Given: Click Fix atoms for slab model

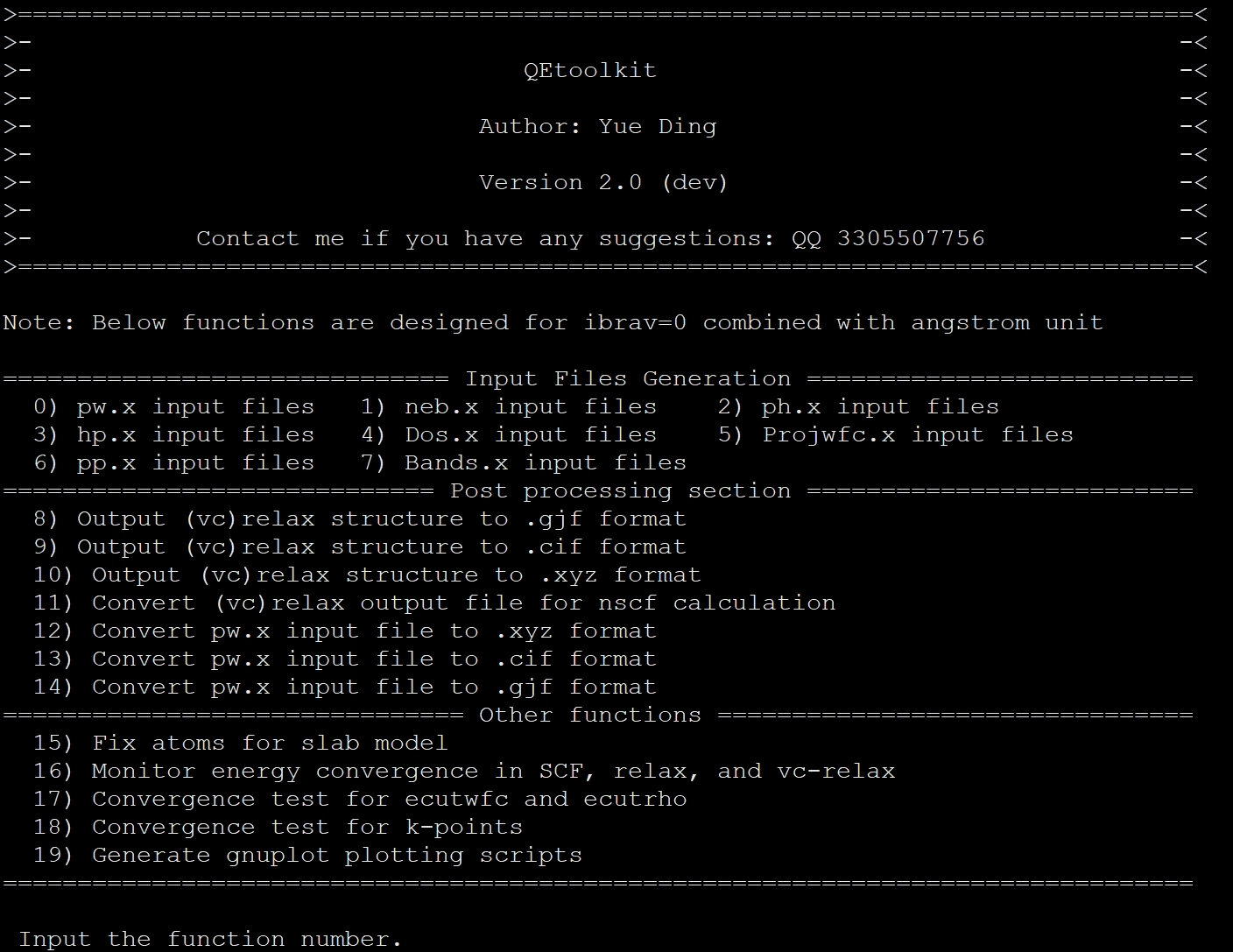Looking at the screenshot, I should pyautogui.click(x=241, y=744).
